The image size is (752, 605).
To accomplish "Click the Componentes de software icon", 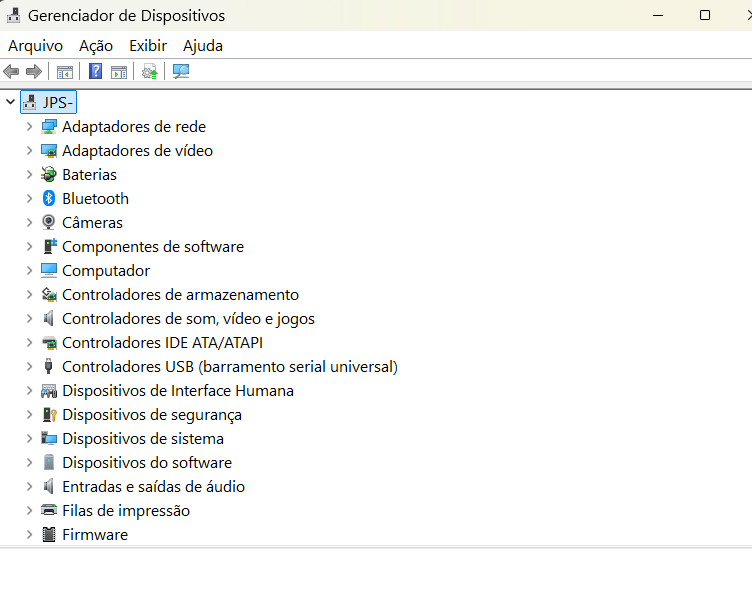I will coord(49,246).
